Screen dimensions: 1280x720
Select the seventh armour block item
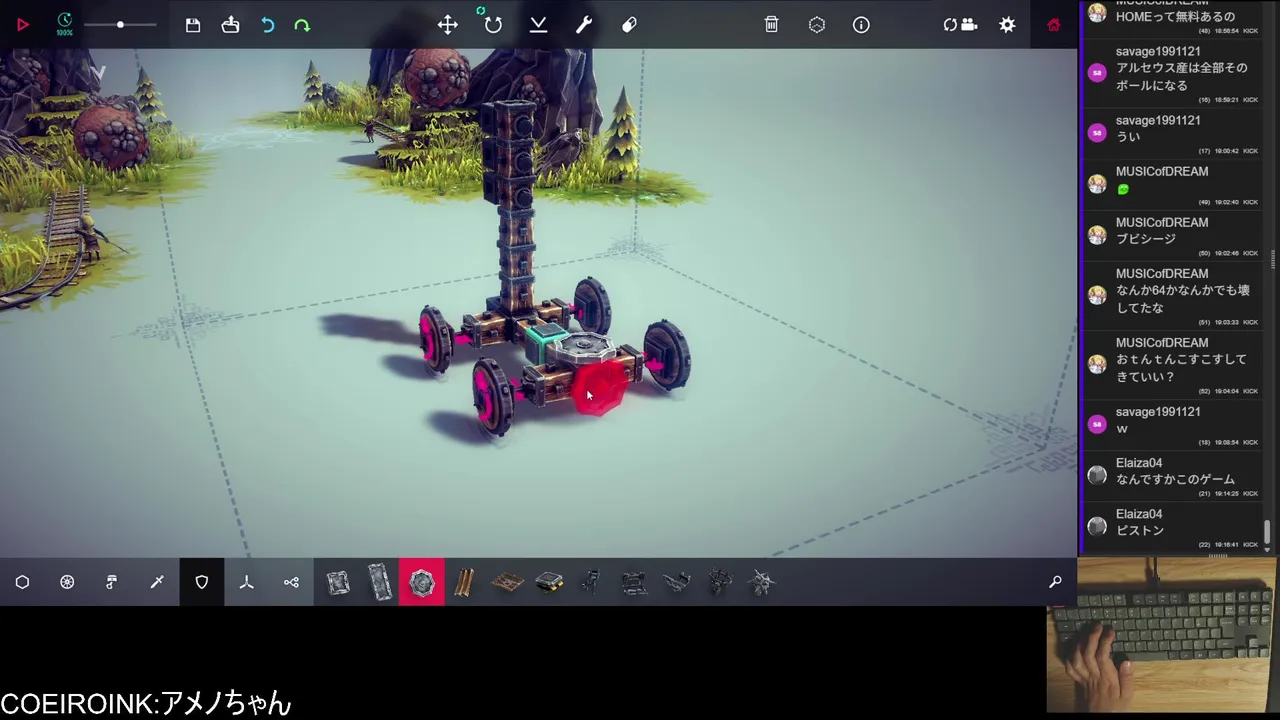click(x=591, y=582)
